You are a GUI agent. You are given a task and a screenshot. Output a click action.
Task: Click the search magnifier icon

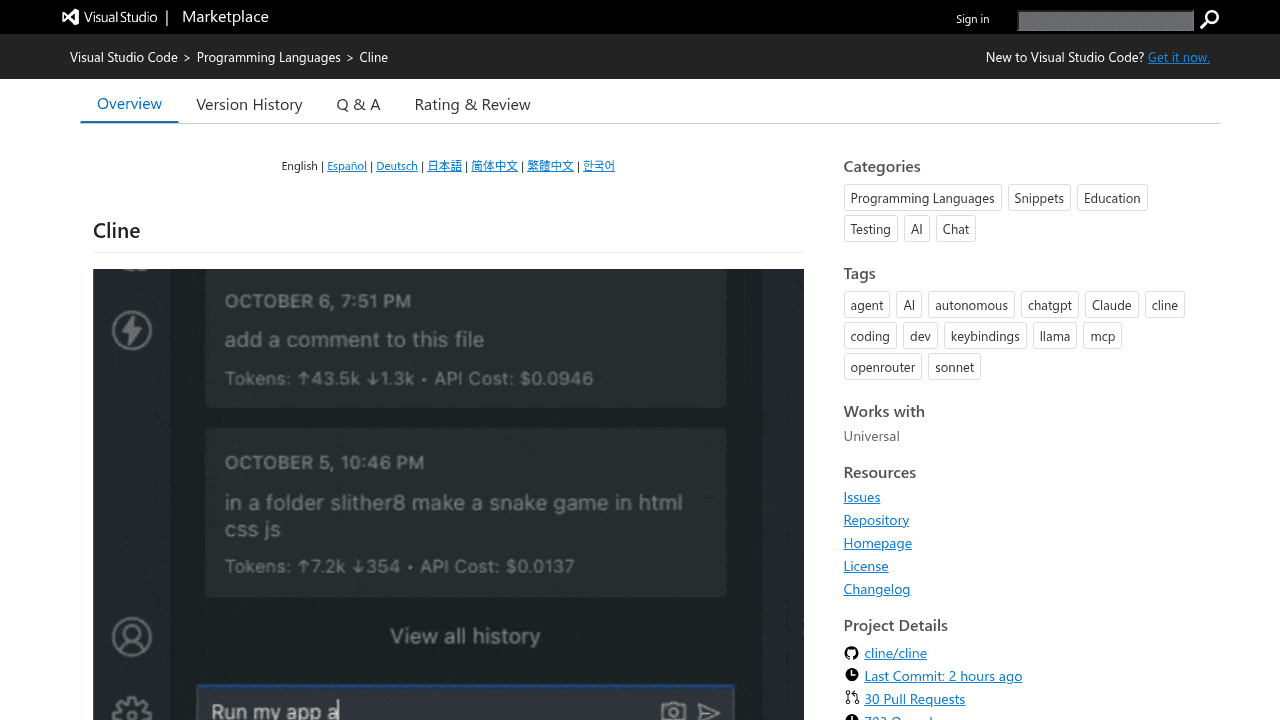click(1209, 19)
